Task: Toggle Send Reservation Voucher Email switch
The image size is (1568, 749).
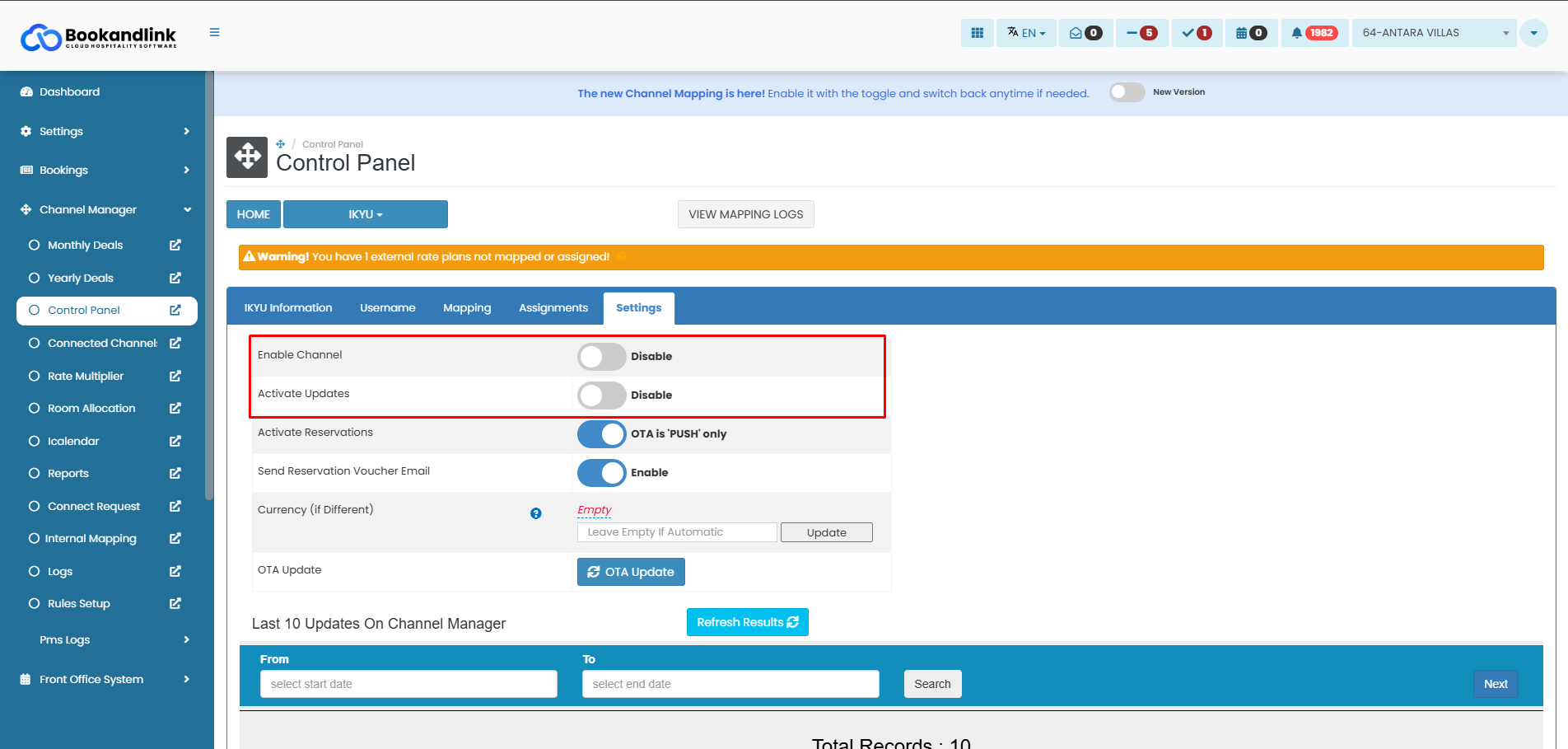Action: [x=602, y=473]
